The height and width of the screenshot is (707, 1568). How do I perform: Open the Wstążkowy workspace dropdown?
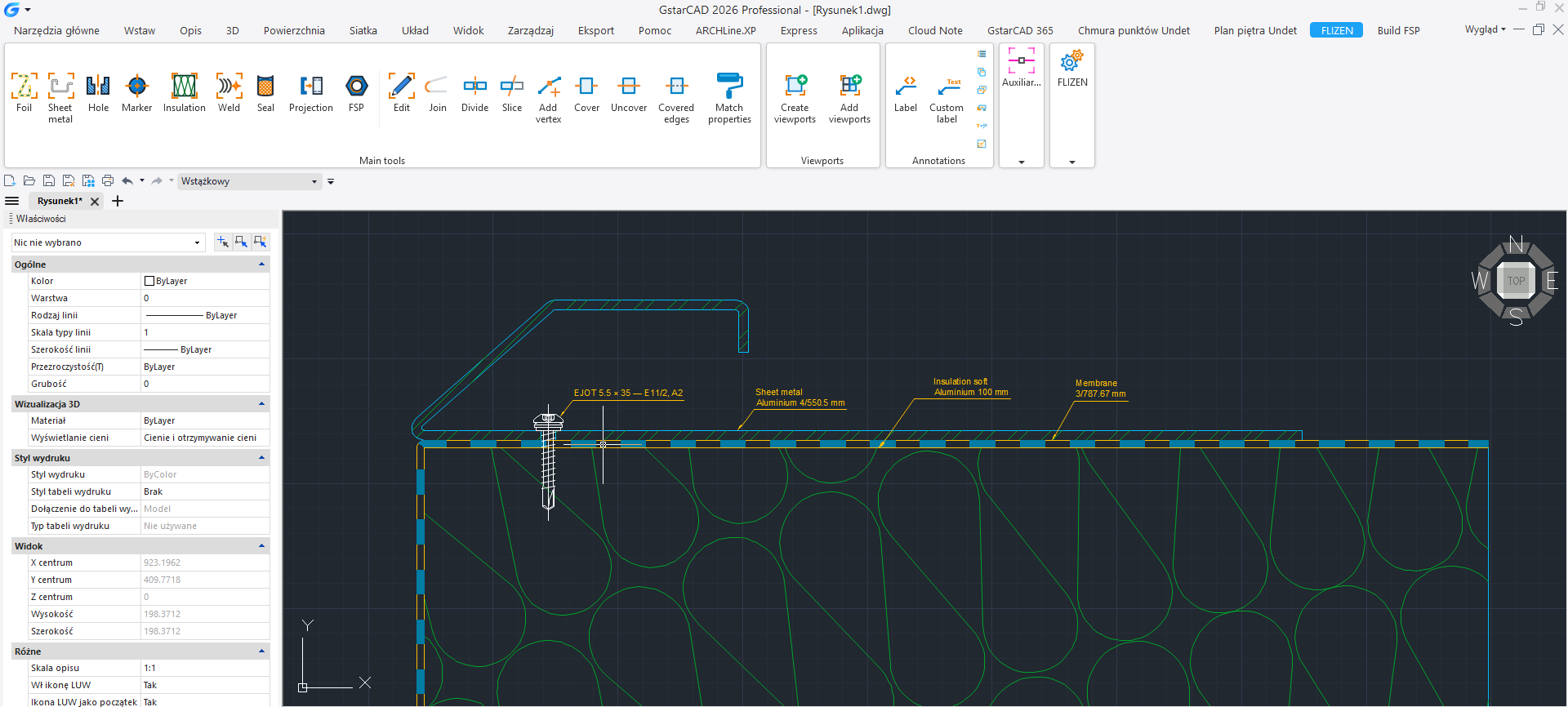(x=249, y=181)
